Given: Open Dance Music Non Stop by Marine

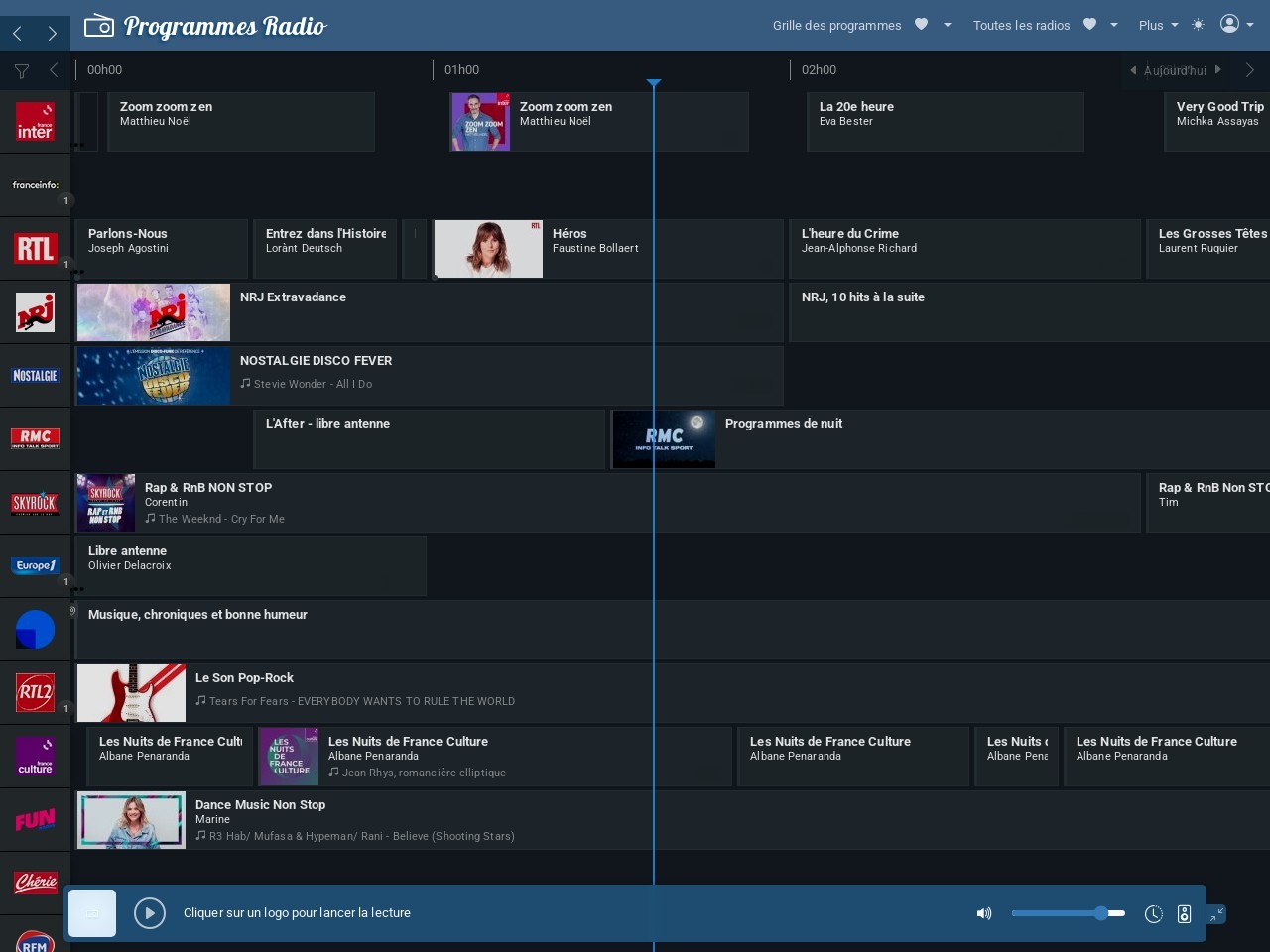Looking at the screenshot, I should click(673, 820).
